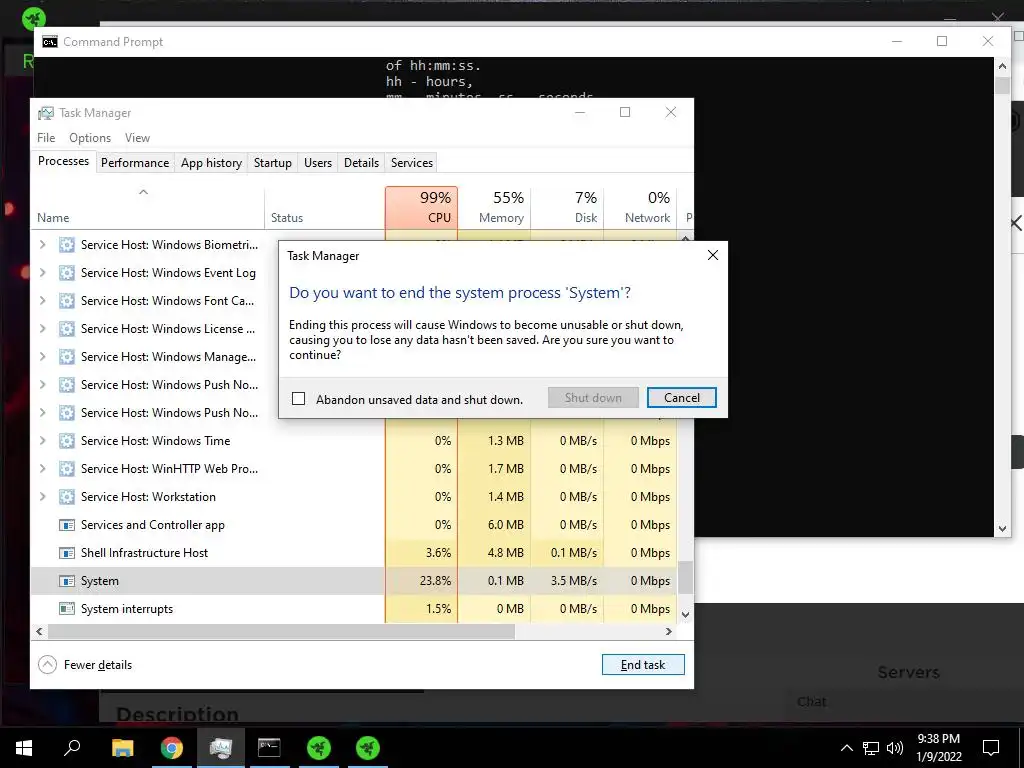
Task: Sort by the Disk column header
Action: (568, 208)
